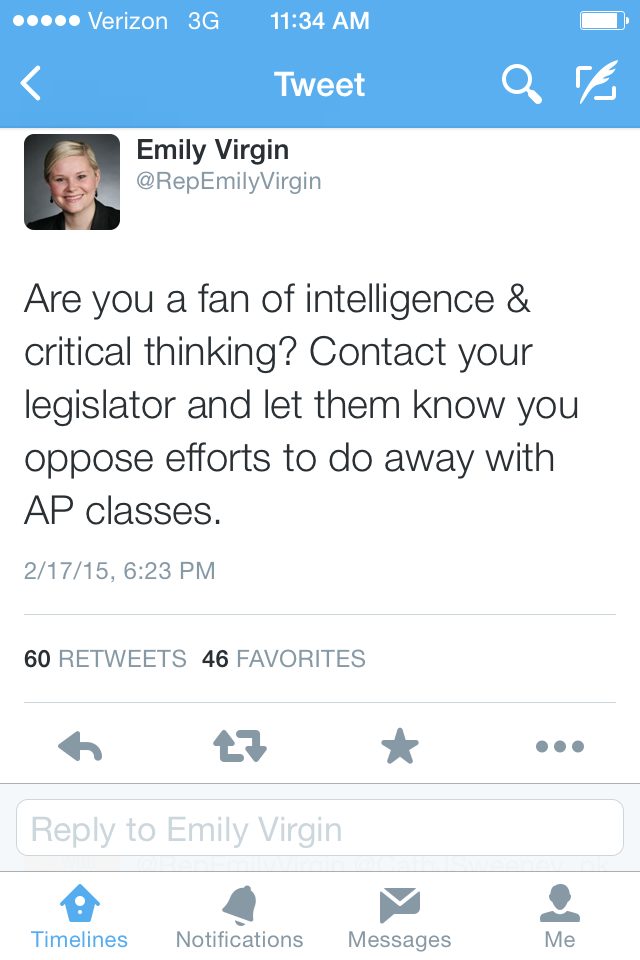Open the Me profile tab
The height and width of the screenshot is (960, 640).
(560, 916)
